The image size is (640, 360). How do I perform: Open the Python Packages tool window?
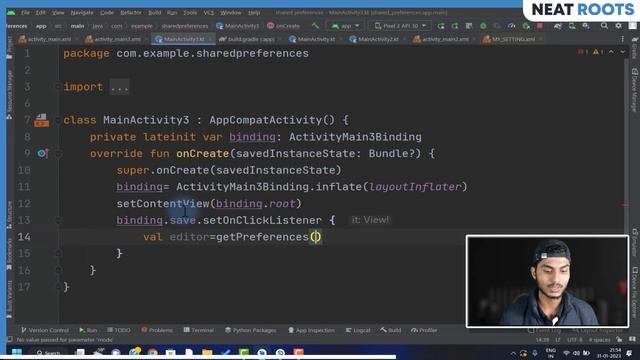[251, 330]
